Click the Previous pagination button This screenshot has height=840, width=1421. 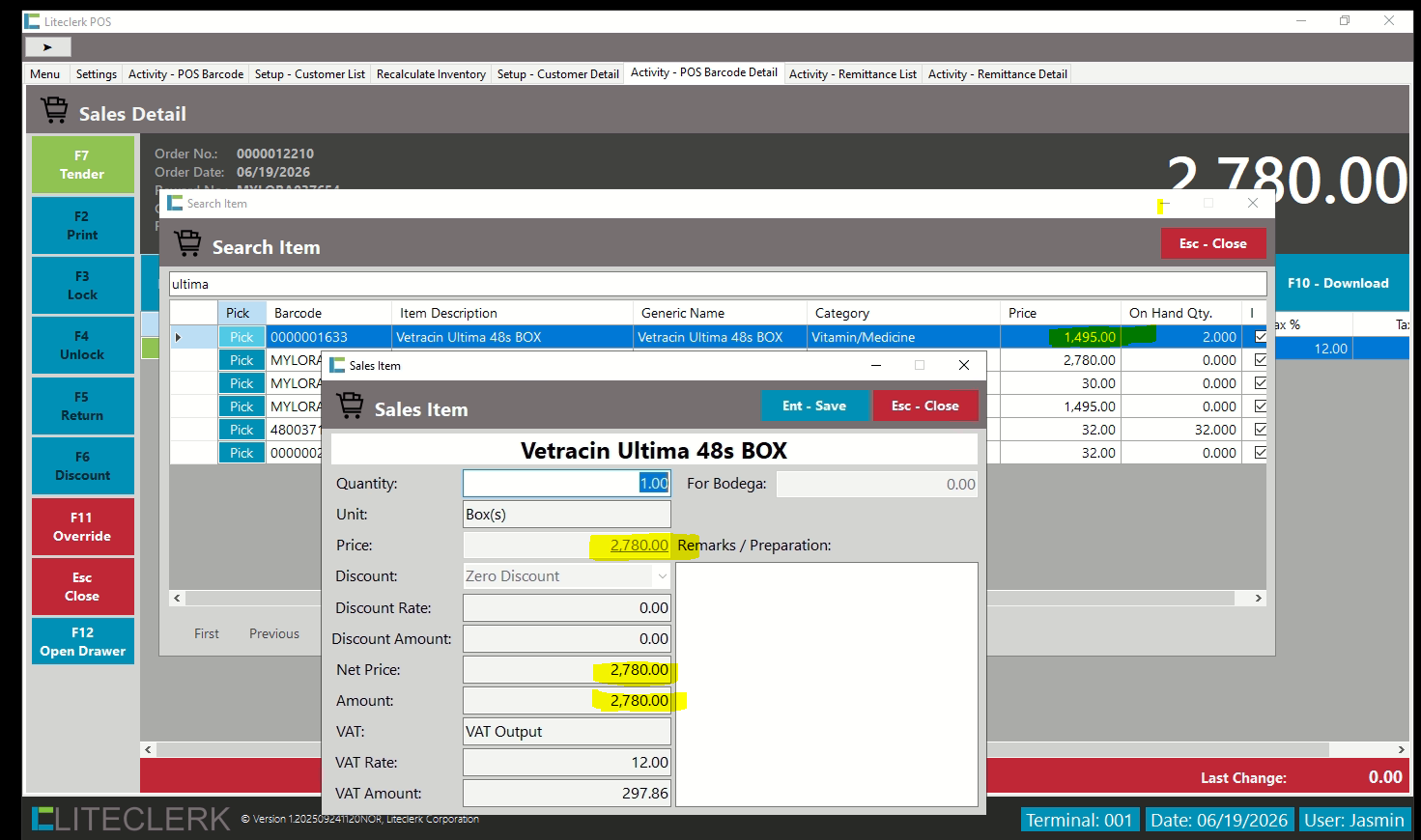click(x=274, y=633)
